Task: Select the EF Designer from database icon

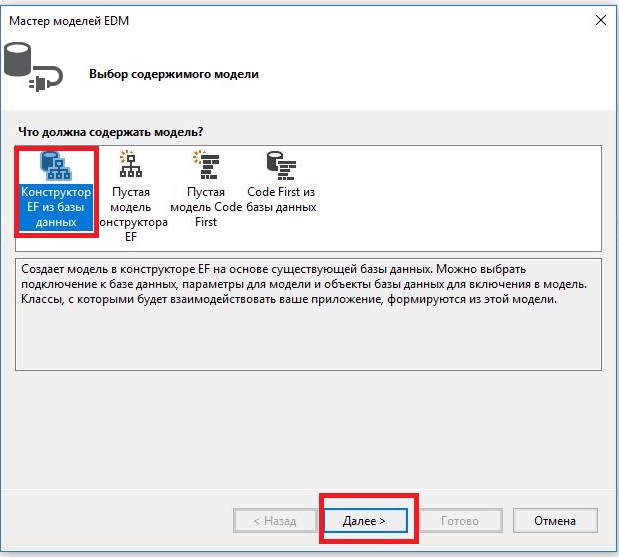Action: click(56, 165)
